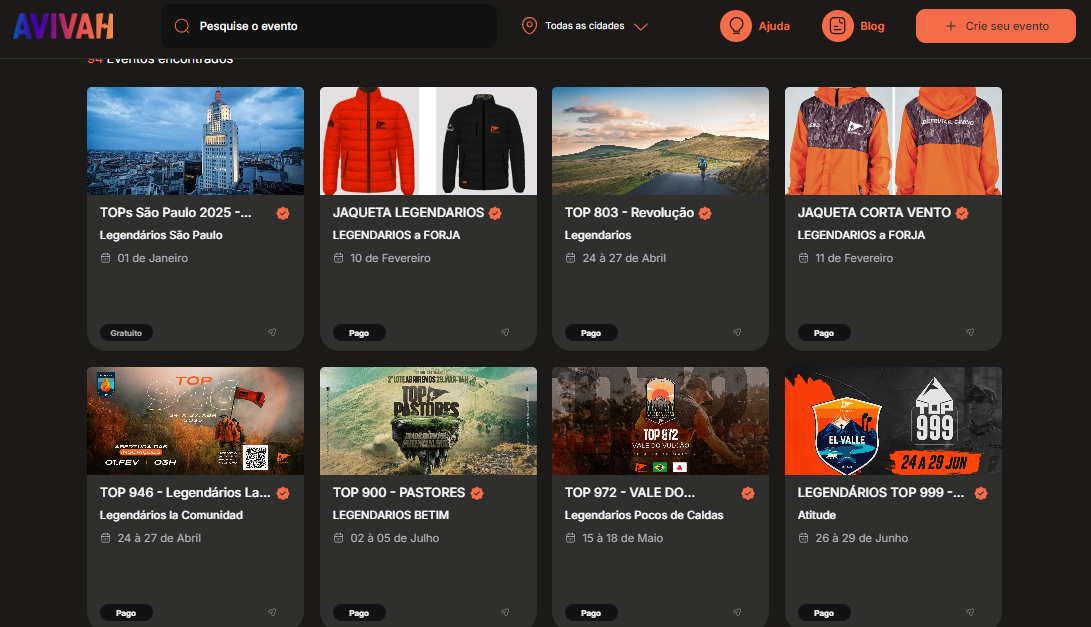This screenshot has width=1091, height=627.
Task: Click verified badge on TOPs São Paulo 2025
Action: point(283,213)
